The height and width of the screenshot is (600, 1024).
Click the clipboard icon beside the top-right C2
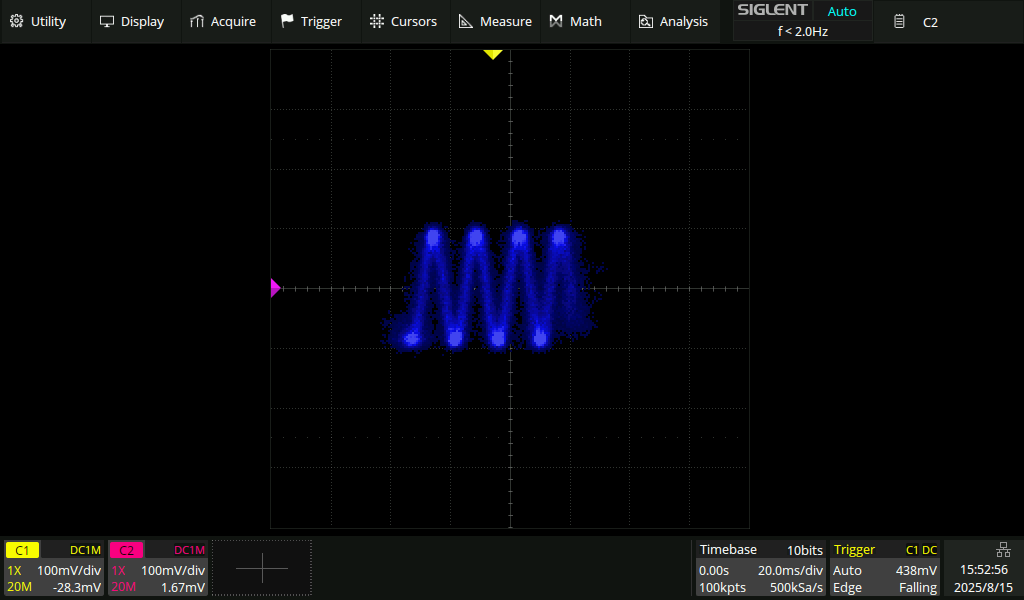point(900,21)
